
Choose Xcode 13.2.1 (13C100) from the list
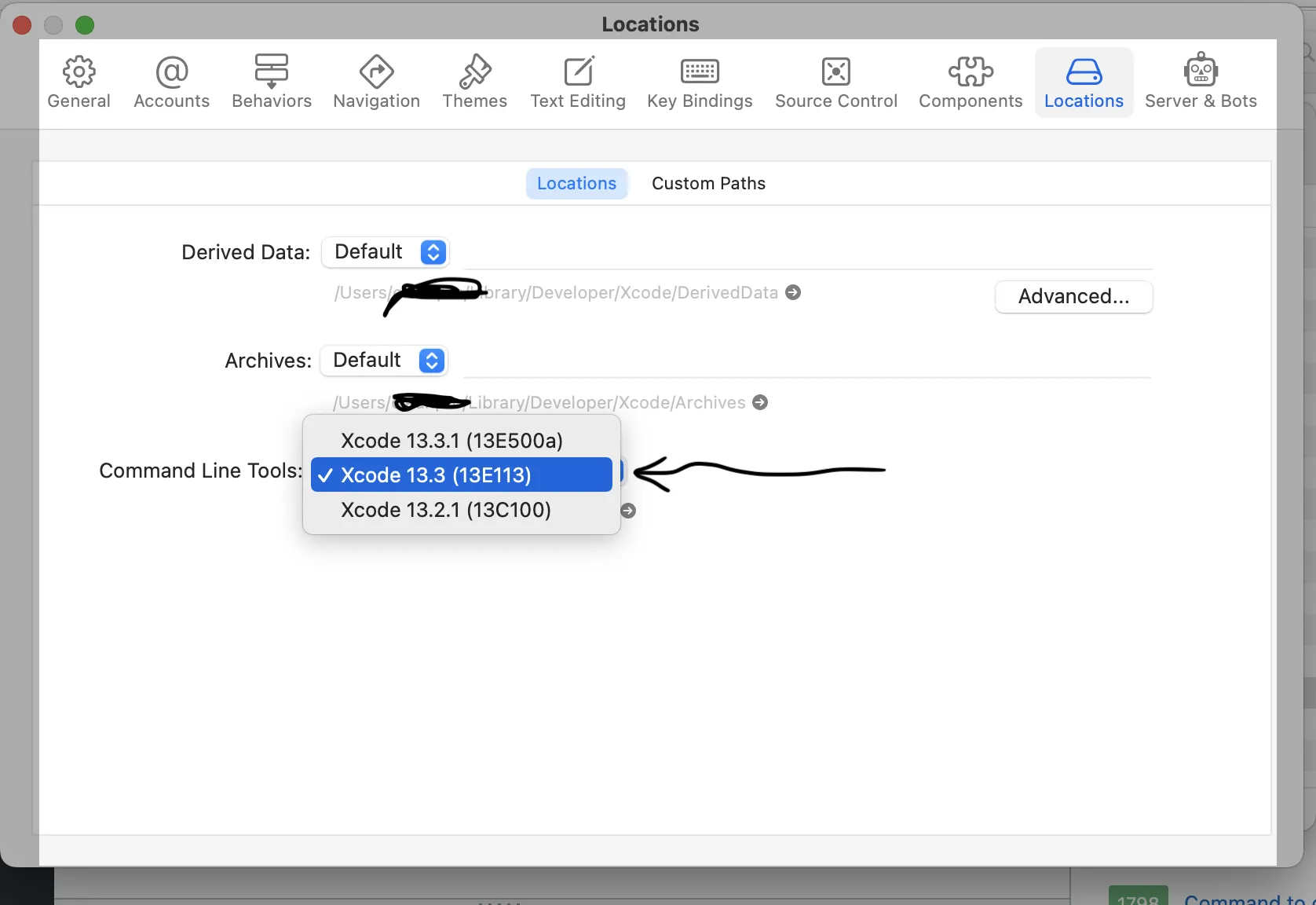[462, 510]
